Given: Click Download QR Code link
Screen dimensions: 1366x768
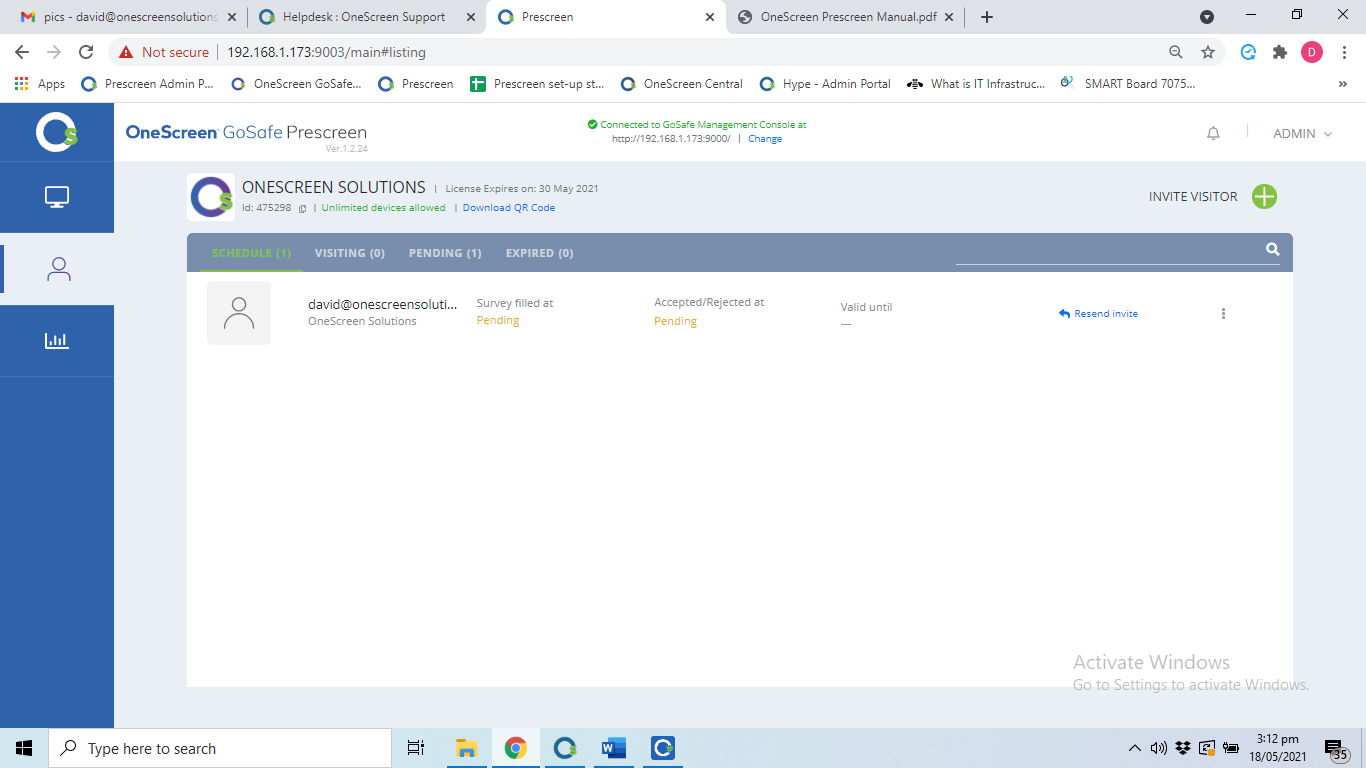Looking at the screenshot, I should coord(509,208).
